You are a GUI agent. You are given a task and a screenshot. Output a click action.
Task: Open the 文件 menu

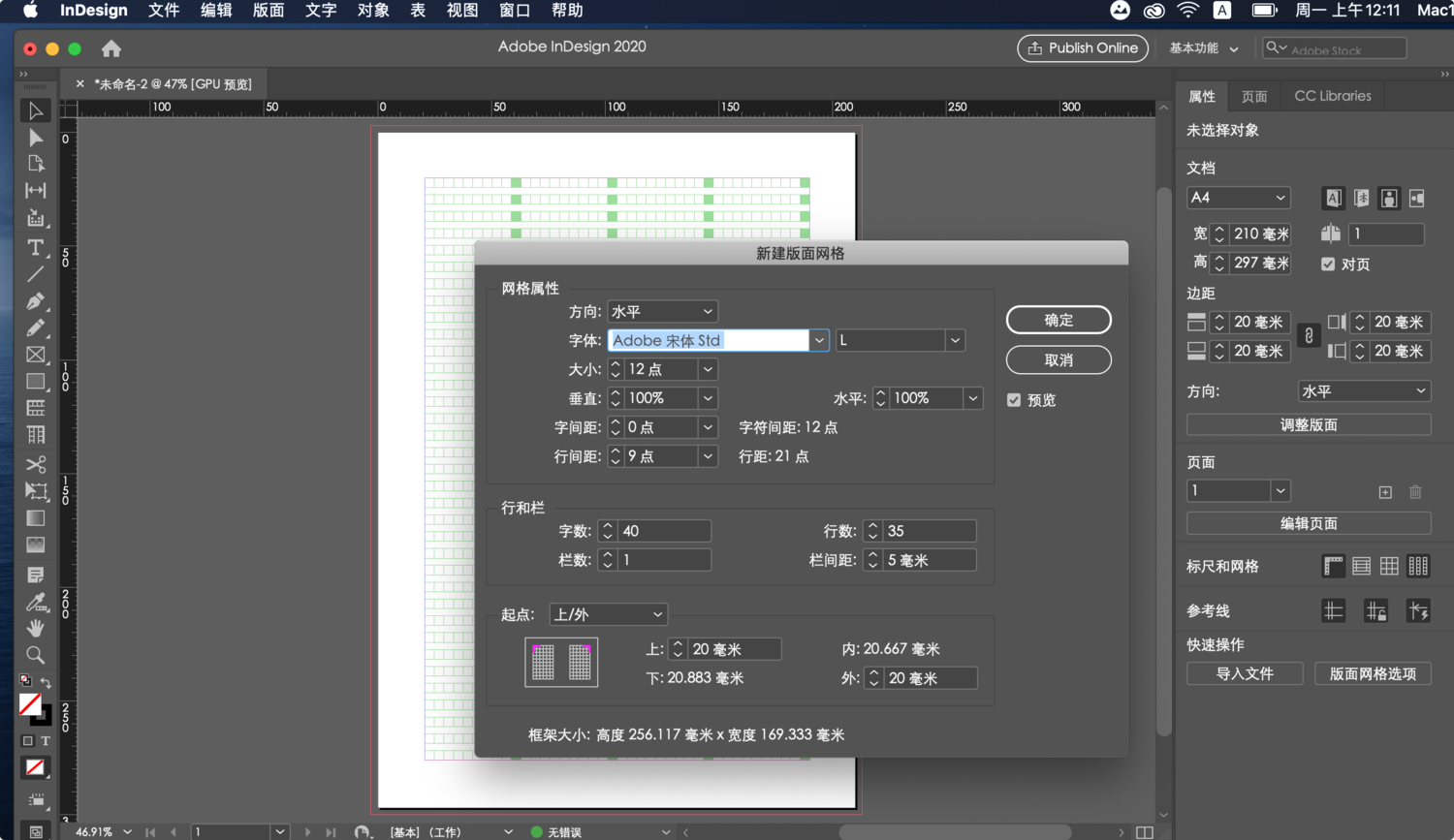tap(164, 11)
